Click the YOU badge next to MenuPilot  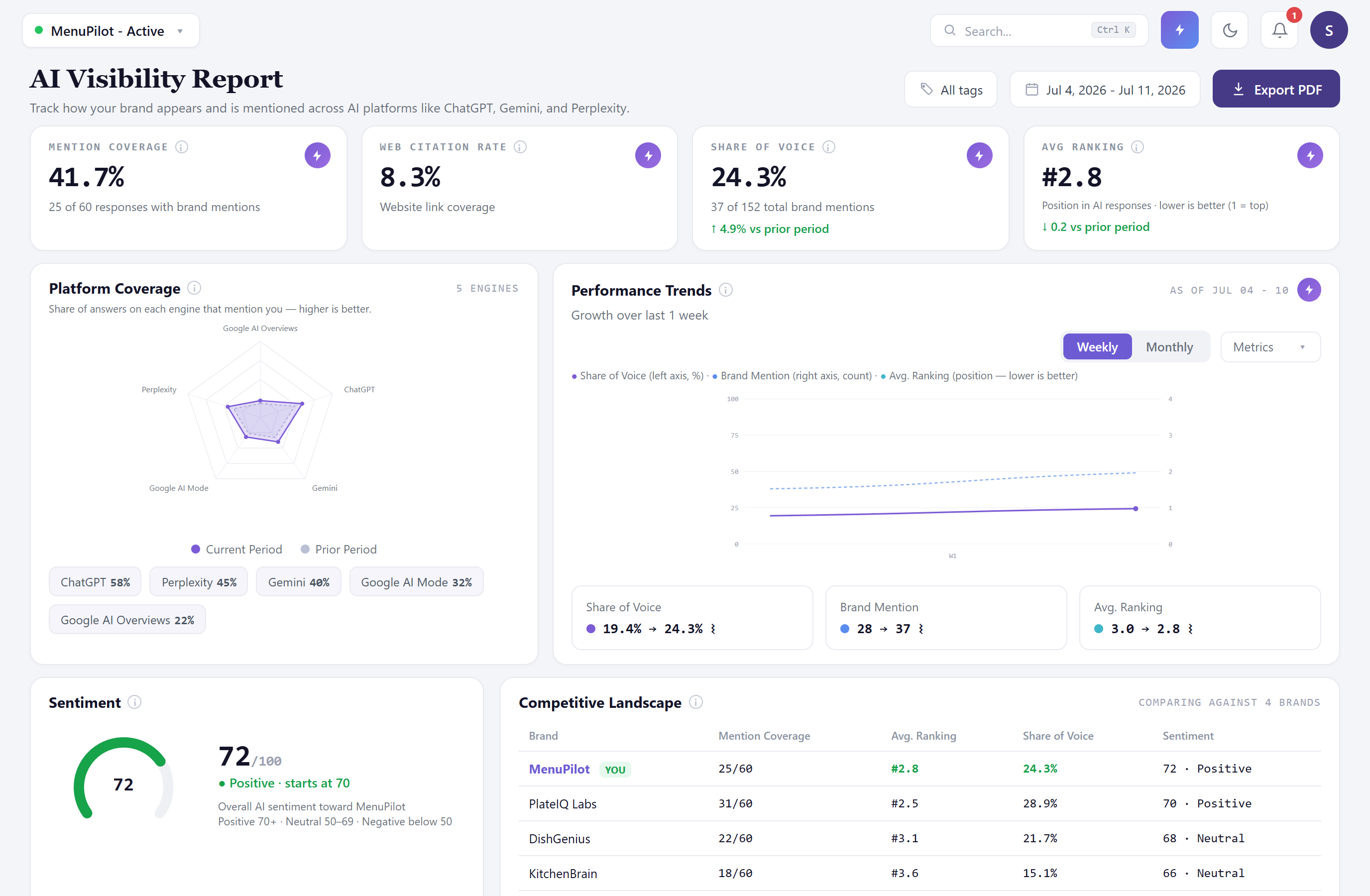(615, 770)
